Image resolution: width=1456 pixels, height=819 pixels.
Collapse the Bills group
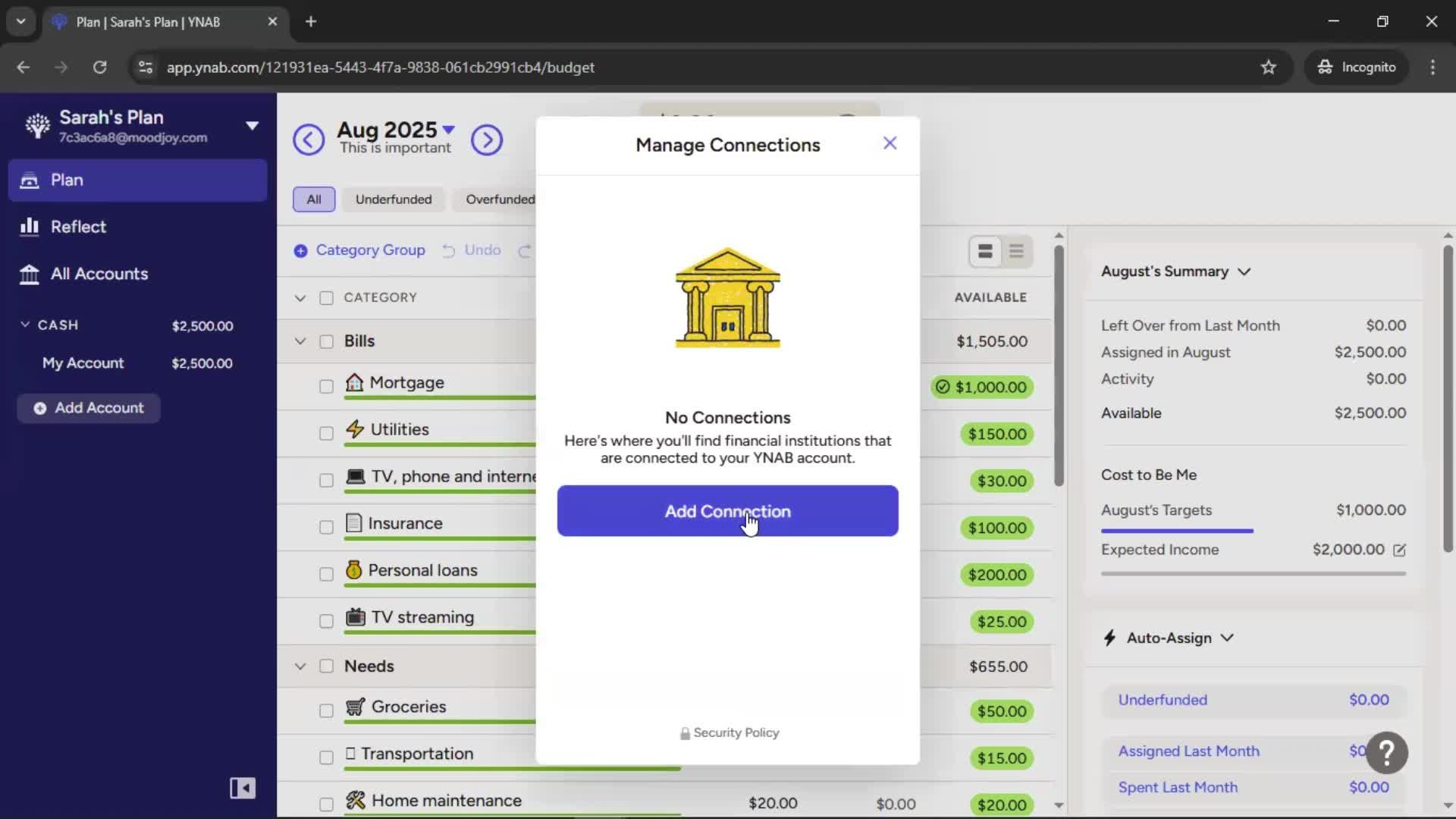coord(300,341)
